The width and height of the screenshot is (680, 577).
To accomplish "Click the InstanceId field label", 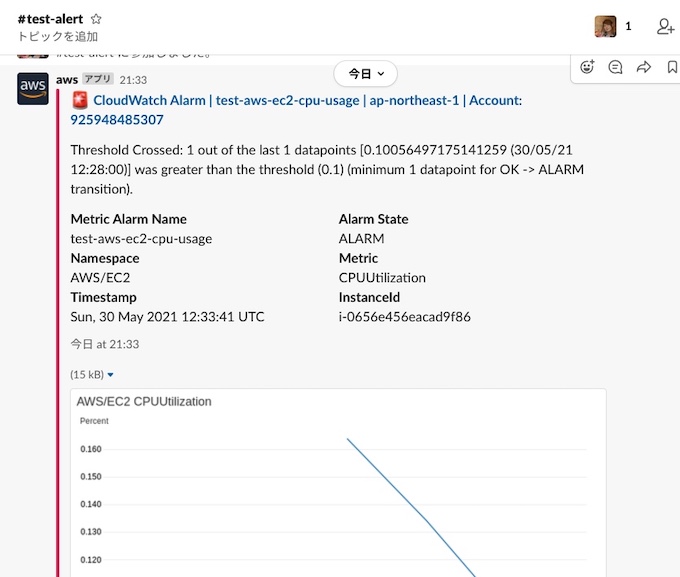I will pyautogui.click(x=369, y=297).
